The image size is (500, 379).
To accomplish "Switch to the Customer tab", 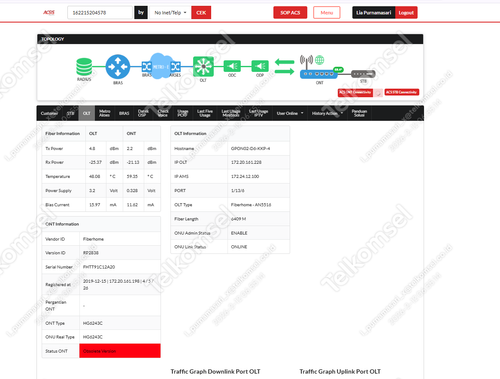I will pos(49,113).
